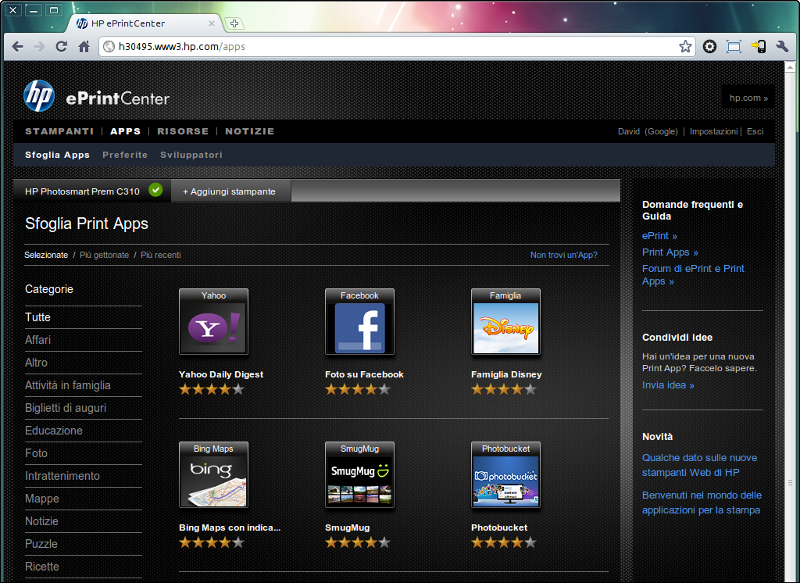Reload the page with refresh icon
Viewport: 800px width, 583px height.
[61, 46]
